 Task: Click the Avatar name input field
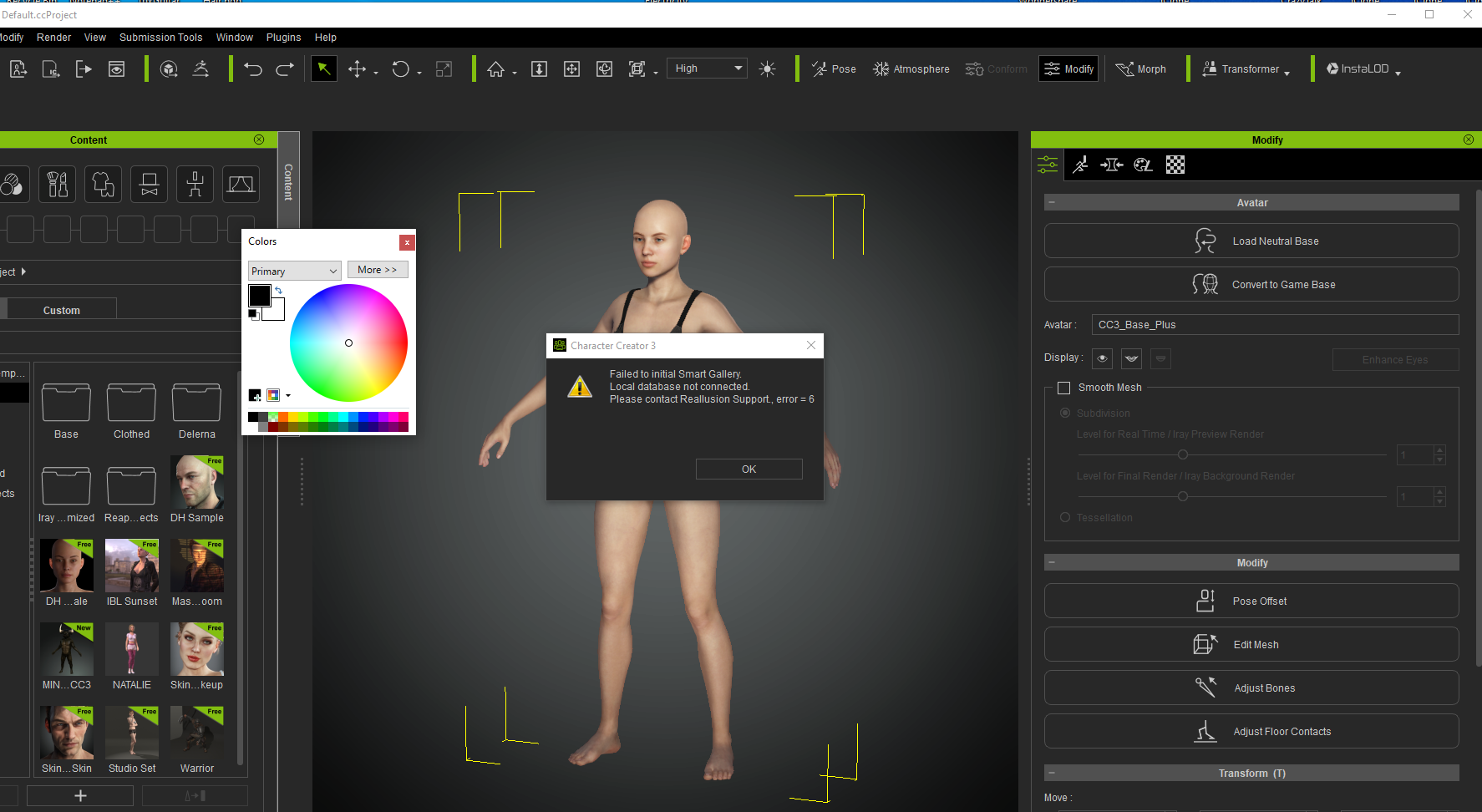(x=1276, y=324)
